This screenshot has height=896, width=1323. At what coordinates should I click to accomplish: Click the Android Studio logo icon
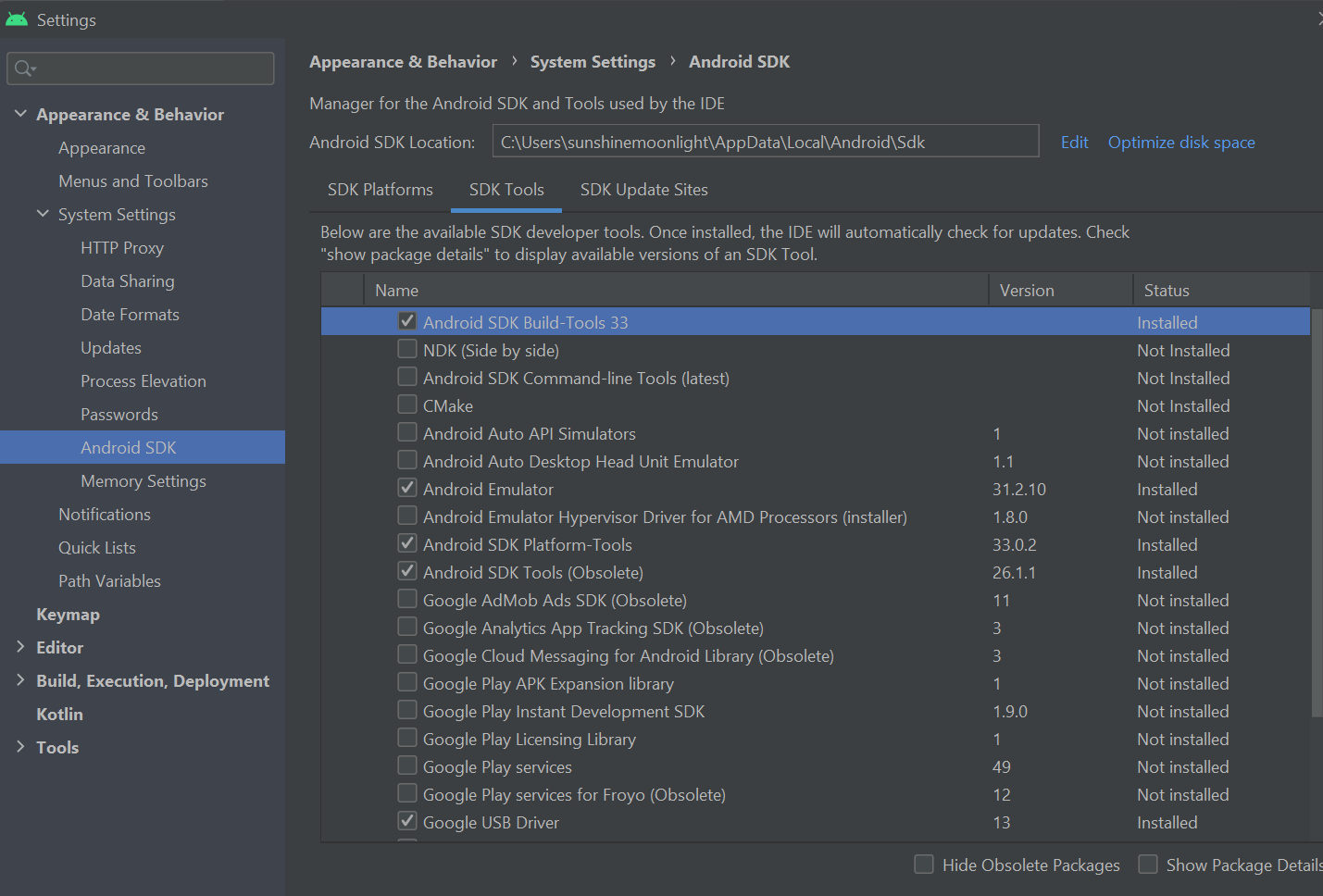pyautogui.click(x=17, y=19)
